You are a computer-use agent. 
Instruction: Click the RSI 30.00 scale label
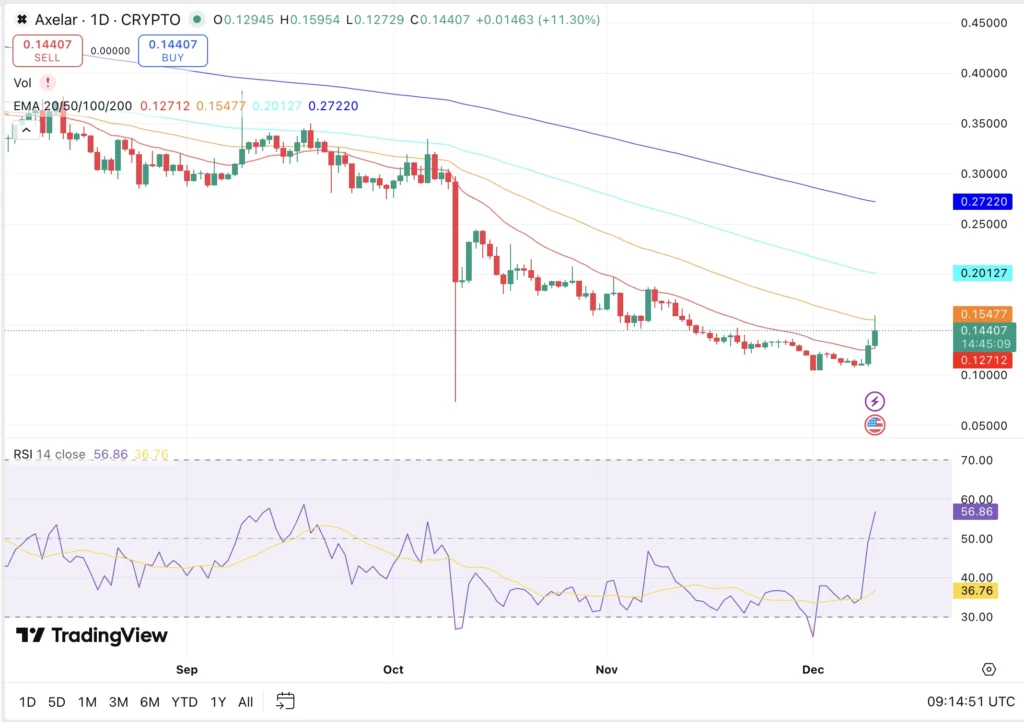pyautogui.click(x=976, y=617)
